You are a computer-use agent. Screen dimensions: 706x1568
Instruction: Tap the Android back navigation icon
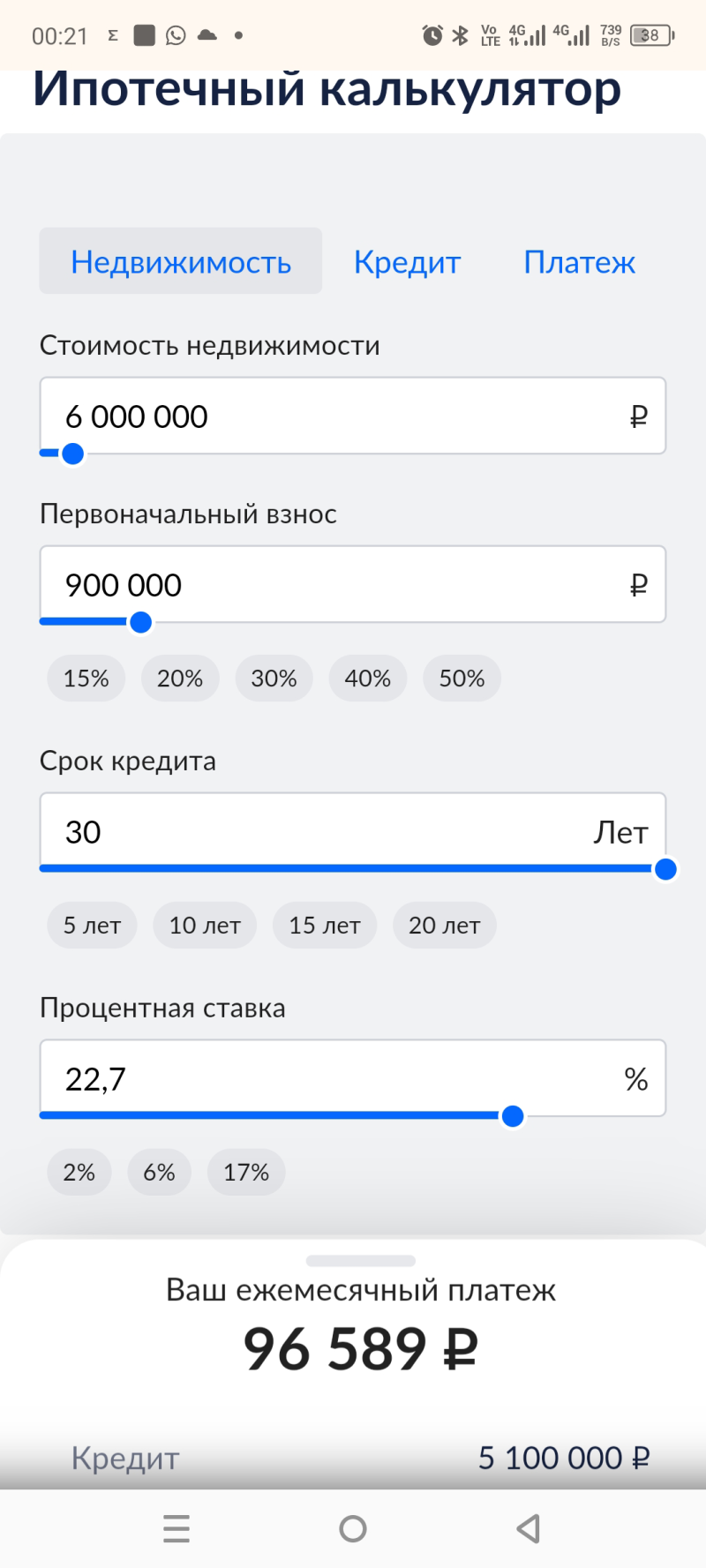tap(529, 1528)
